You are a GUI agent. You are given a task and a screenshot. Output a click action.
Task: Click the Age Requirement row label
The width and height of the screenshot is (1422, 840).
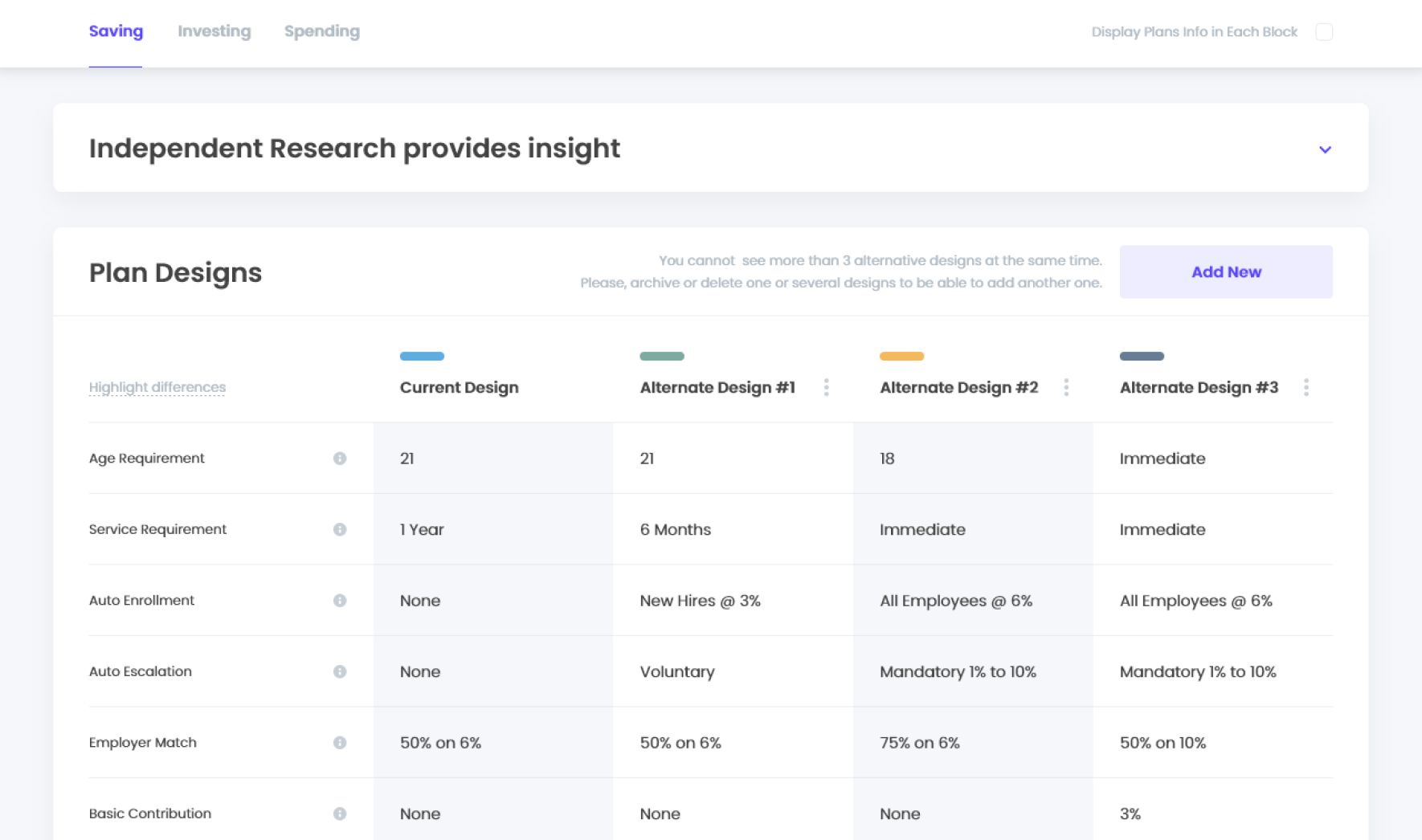[147, 459]
